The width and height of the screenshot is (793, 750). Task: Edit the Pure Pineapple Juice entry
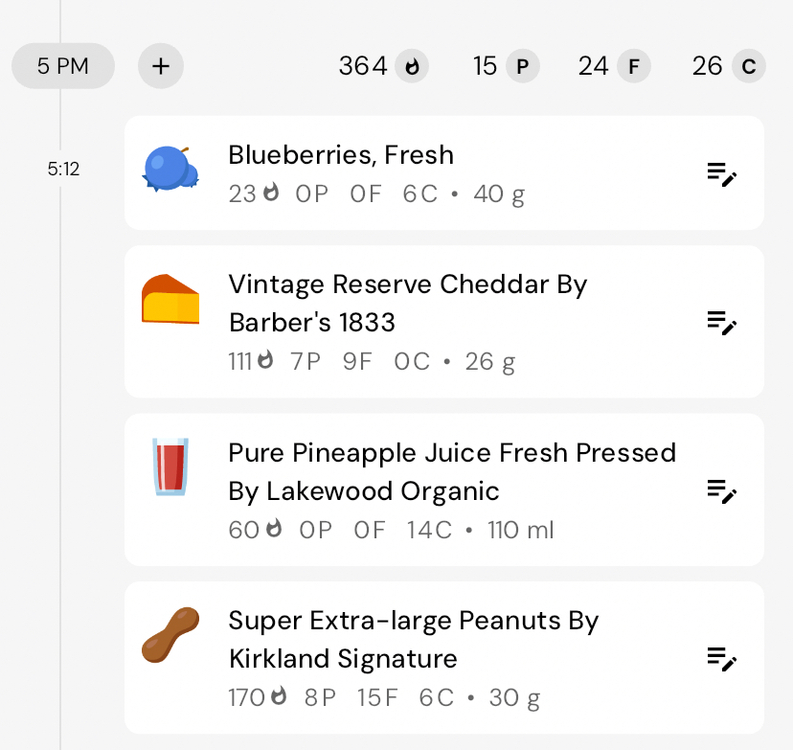721,490
